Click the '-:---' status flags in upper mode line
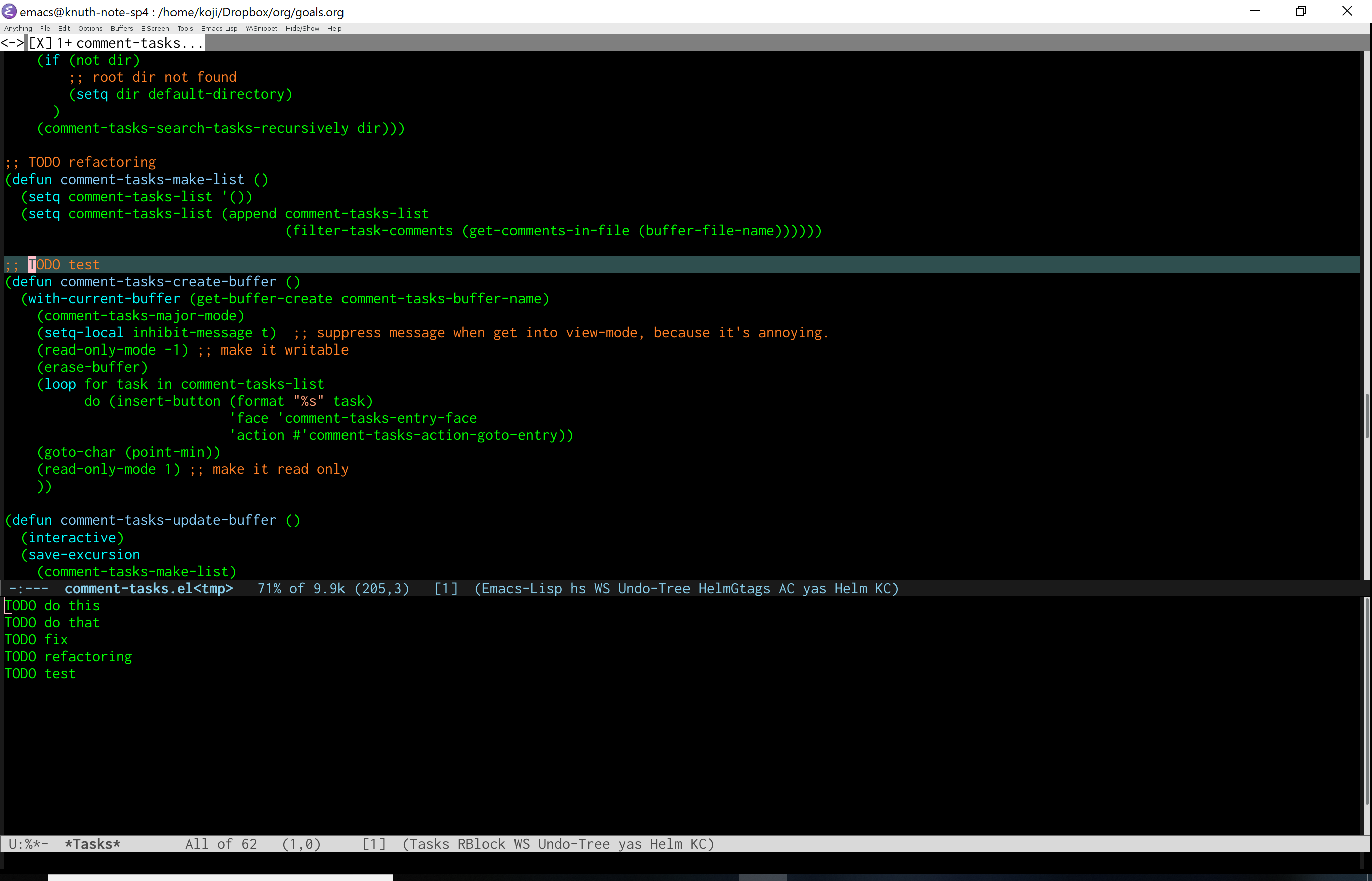This screenshot has height=881, width=1372. [28, 588]
